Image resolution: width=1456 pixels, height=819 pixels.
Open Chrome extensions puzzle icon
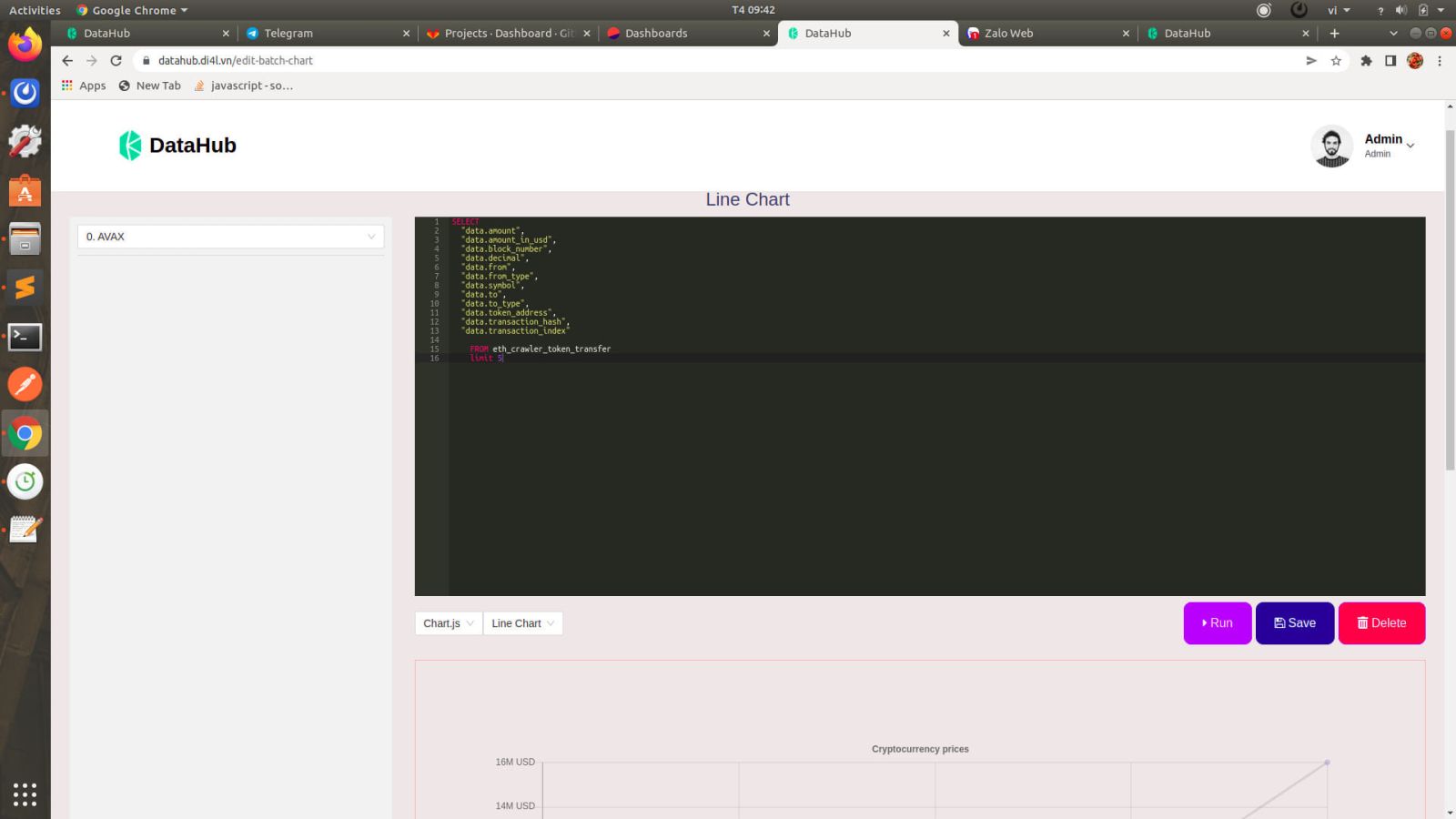pyautogui.click(x=1366, y=61)
